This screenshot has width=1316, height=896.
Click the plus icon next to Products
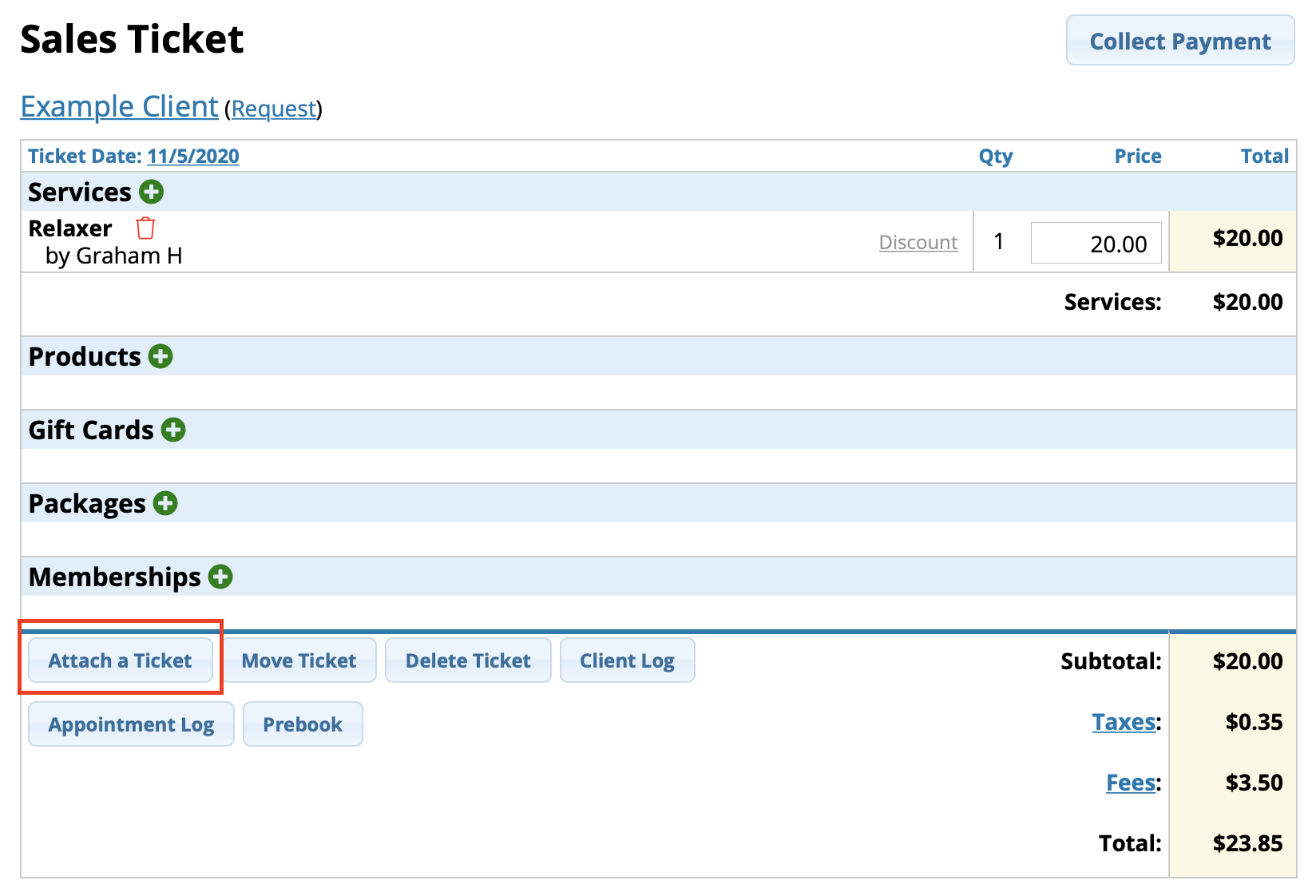click(x=161, y=356)
